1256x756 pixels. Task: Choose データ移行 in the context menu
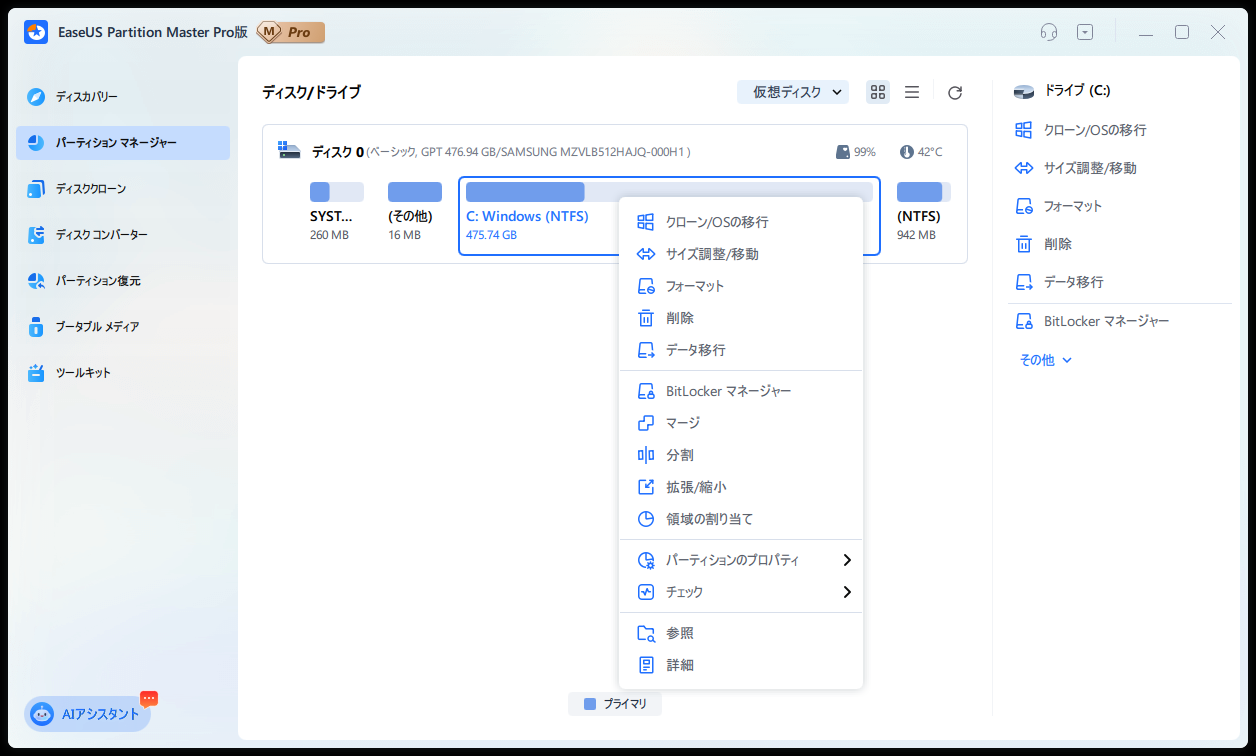click(x=741, y=350)
